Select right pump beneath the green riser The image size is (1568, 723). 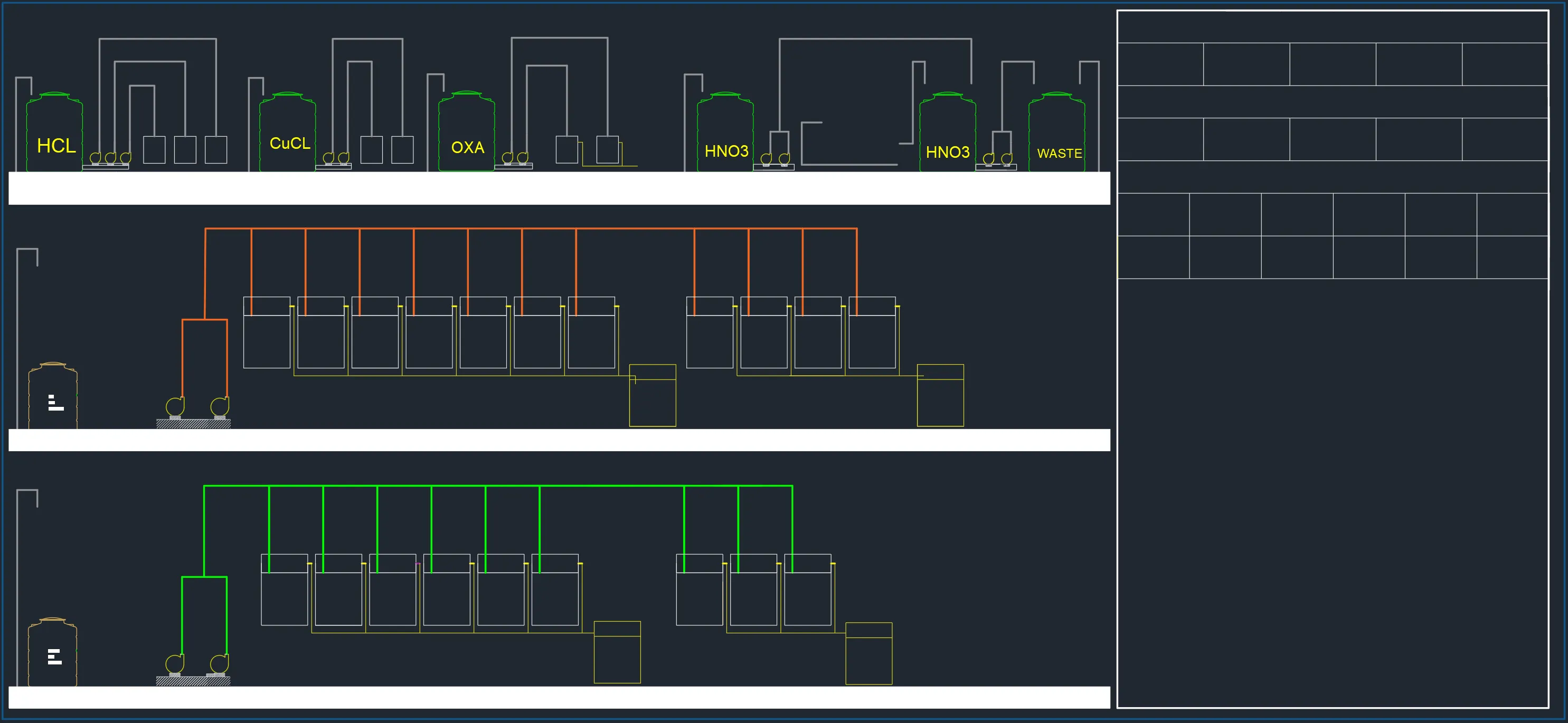coord(219,664)
